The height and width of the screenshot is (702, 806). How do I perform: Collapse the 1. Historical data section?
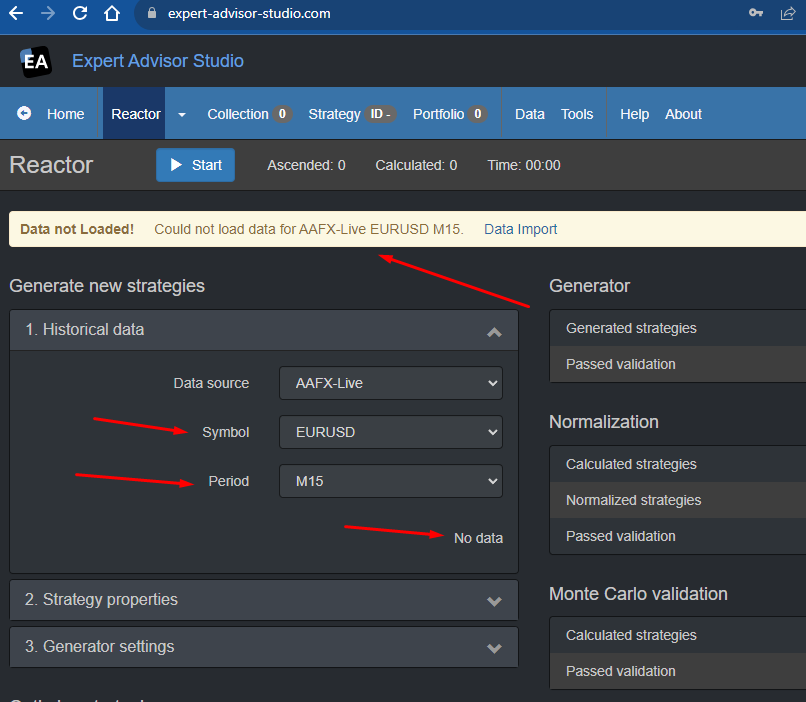pos(264,330)
